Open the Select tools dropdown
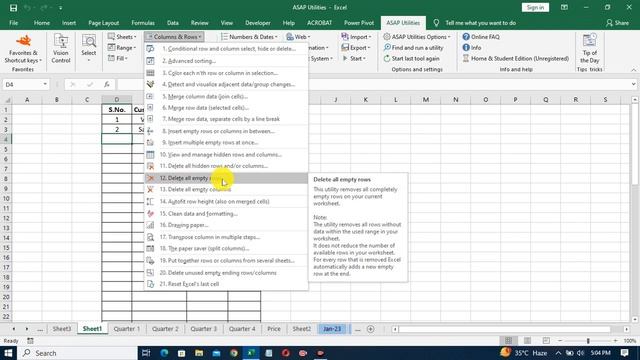This screenshot has height=360, width=640. point(89,49)
